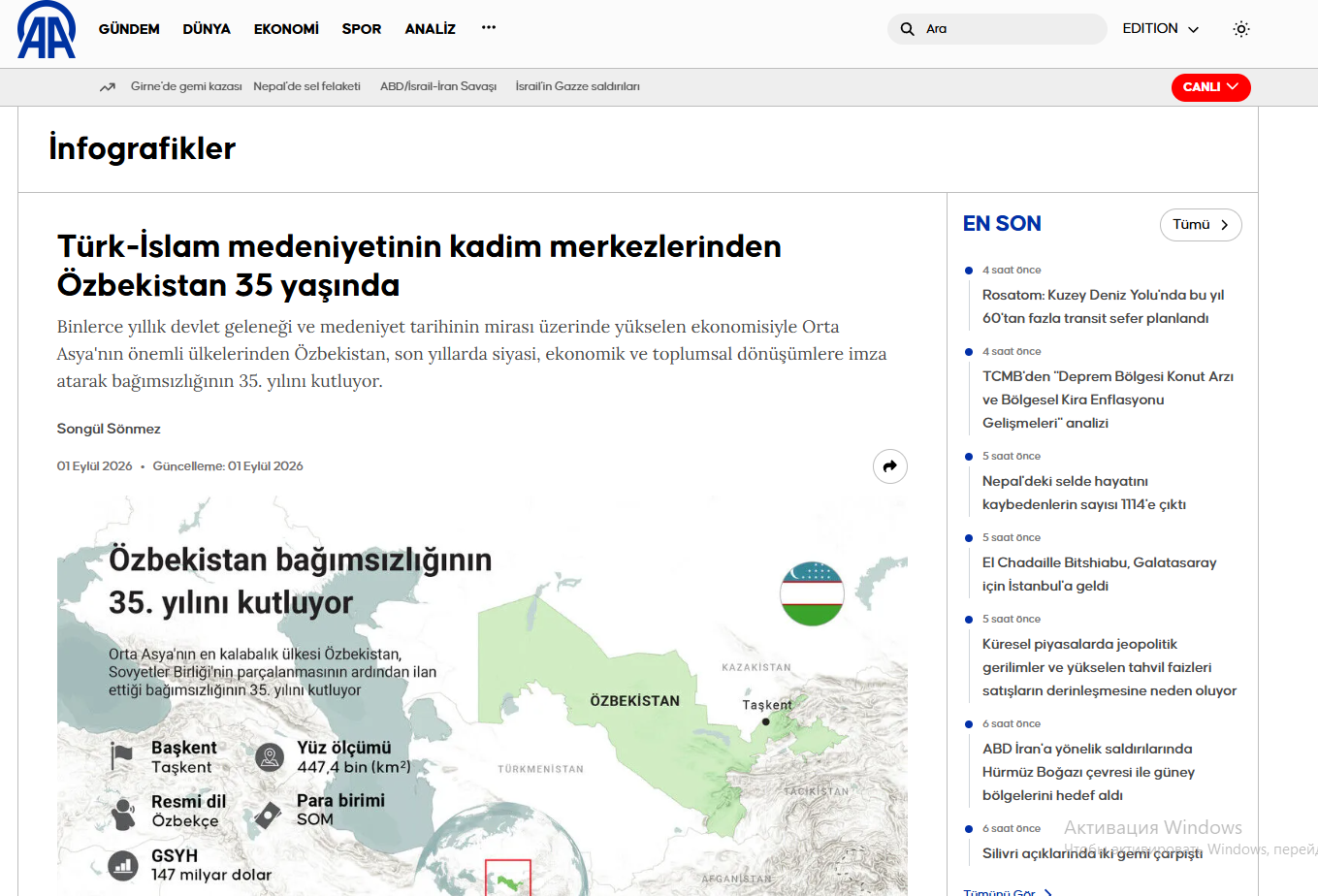Open the three-dots more menu

click(489, 28)
